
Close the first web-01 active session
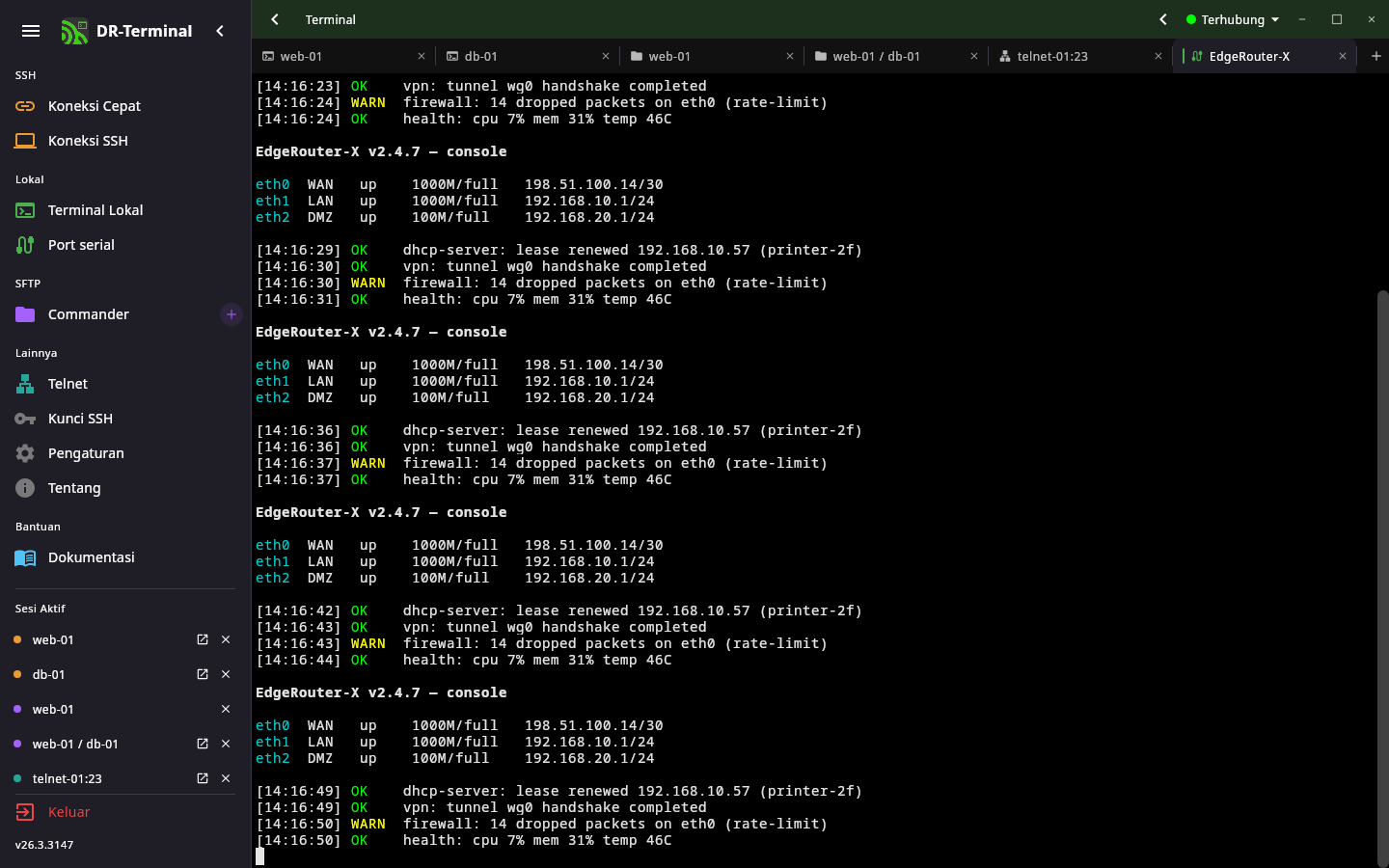226,639
